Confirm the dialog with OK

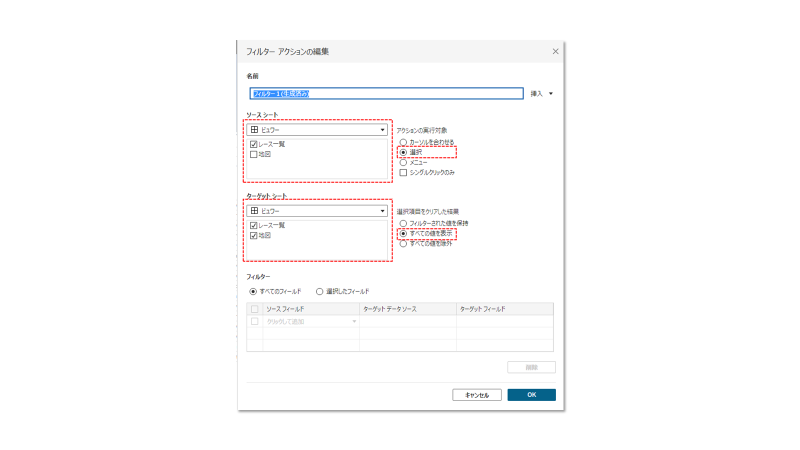531,395
